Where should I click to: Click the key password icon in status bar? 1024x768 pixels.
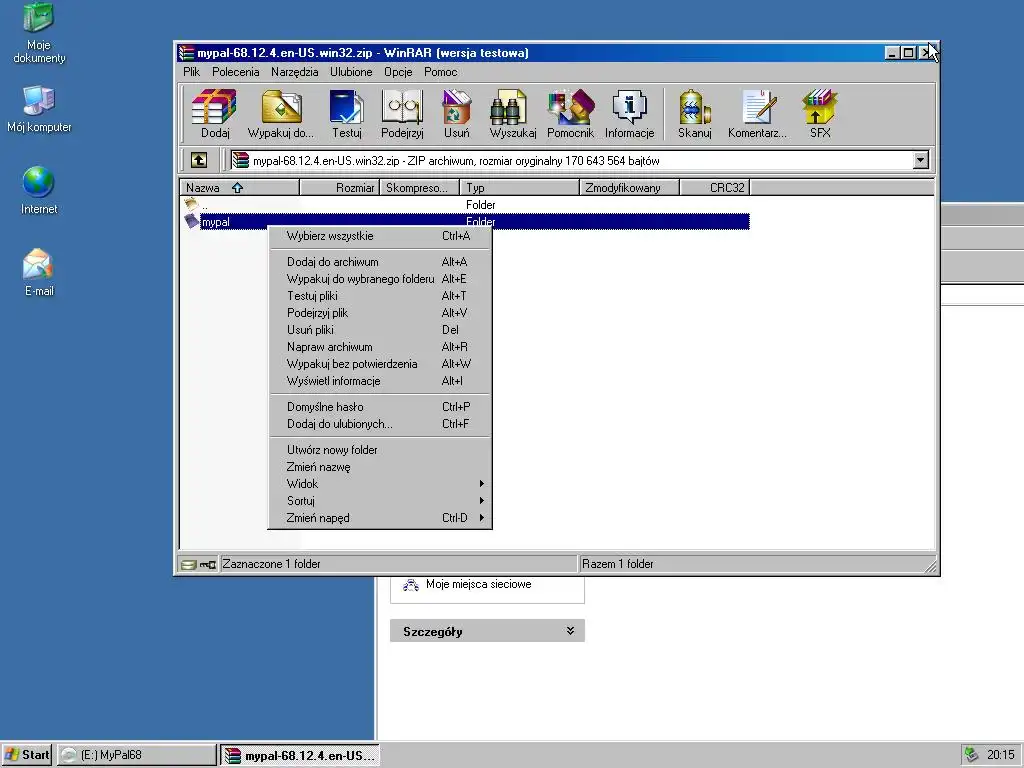(208, 564)
